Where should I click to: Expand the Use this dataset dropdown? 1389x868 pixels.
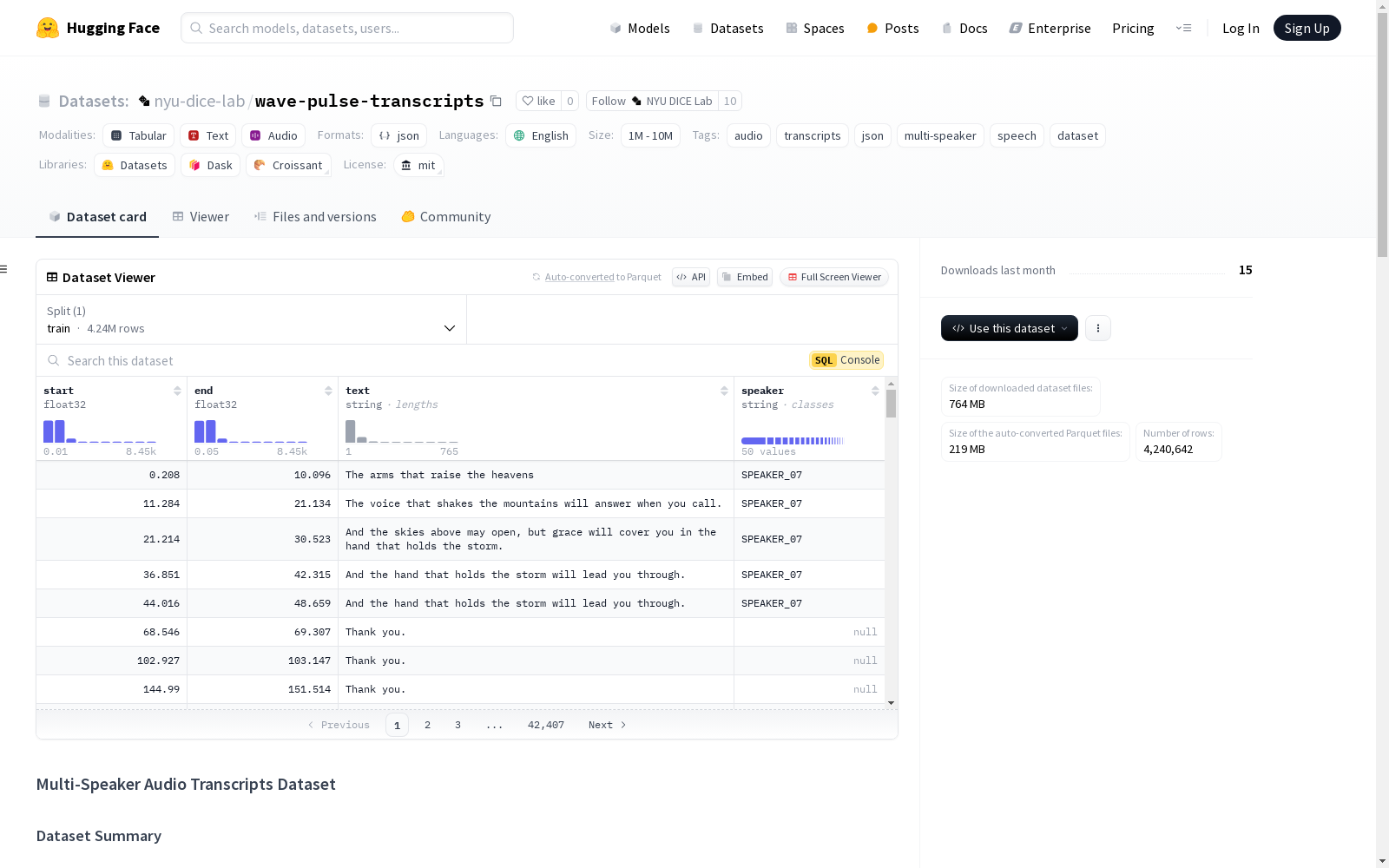click(1010, 328)
